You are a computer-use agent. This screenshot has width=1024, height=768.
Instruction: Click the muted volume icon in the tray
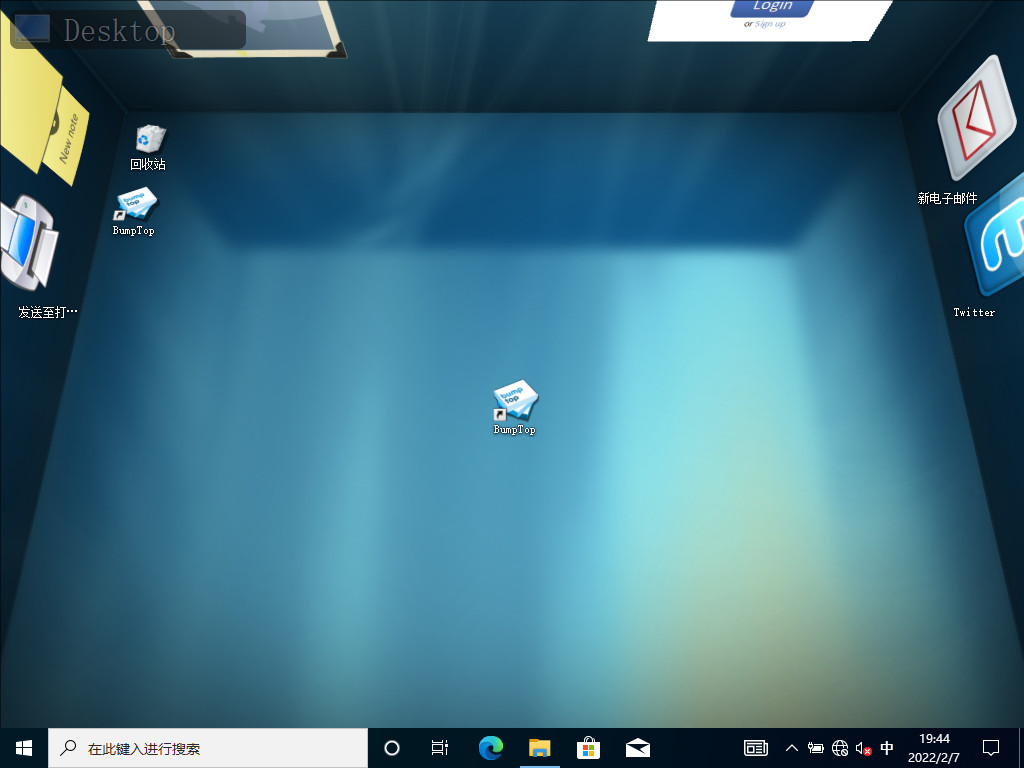click(x=863, y=749)
